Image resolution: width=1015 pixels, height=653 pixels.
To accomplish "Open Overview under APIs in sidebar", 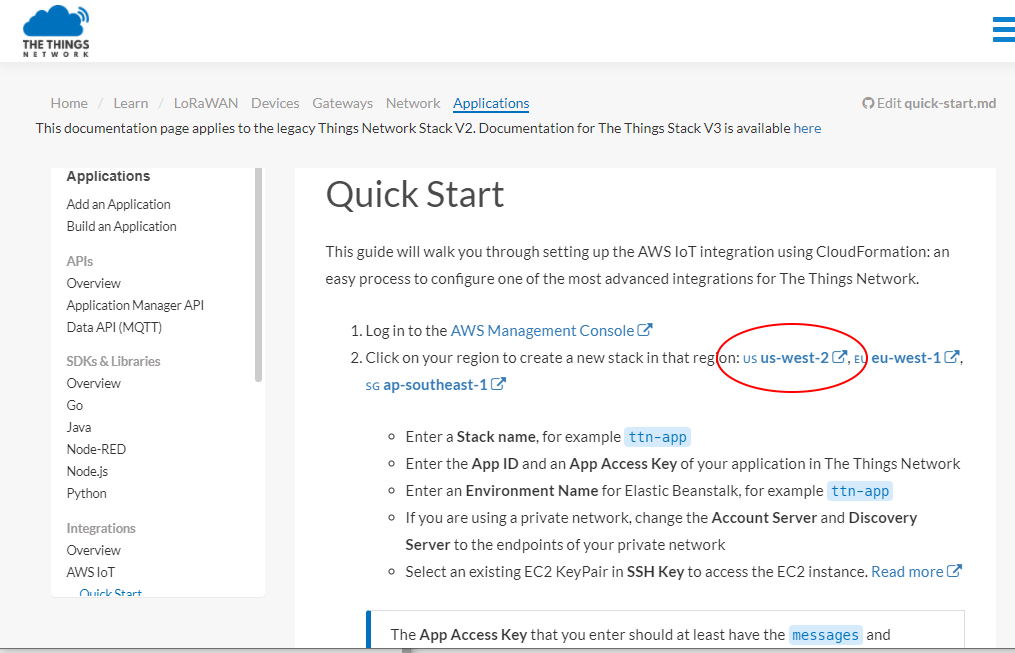I will pos(94,283).
